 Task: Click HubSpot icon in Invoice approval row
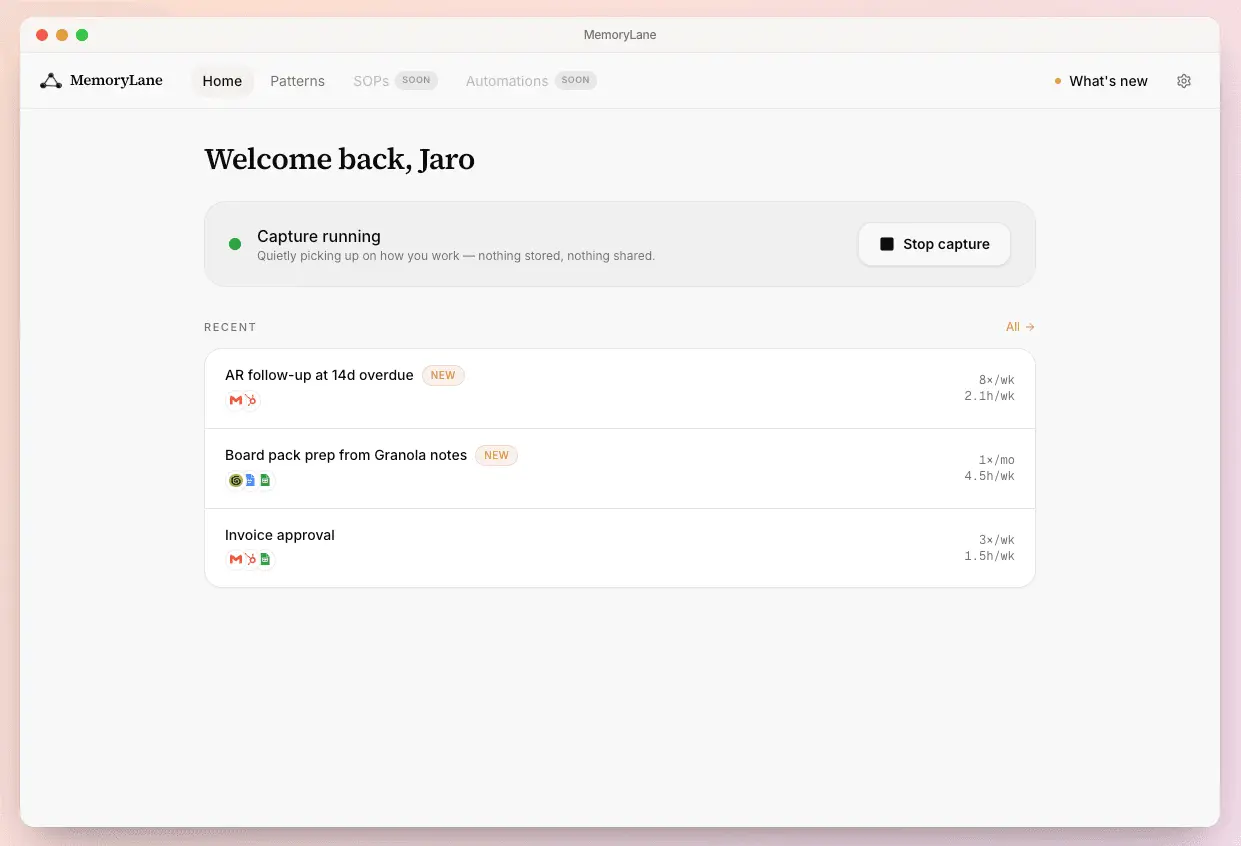coord(251,559)
